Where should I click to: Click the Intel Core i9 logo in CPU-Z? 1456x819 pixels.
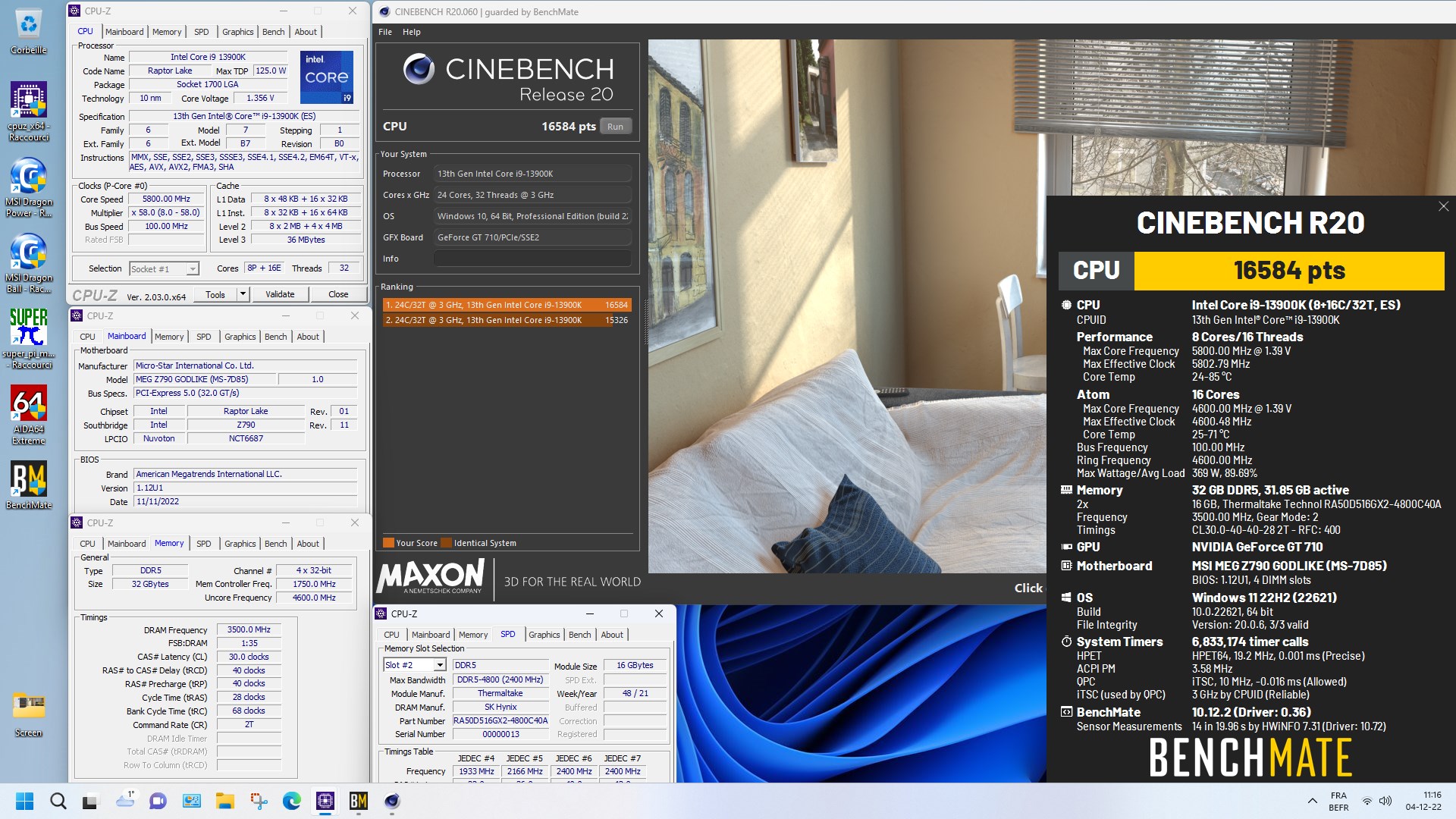tap(327, 77)
